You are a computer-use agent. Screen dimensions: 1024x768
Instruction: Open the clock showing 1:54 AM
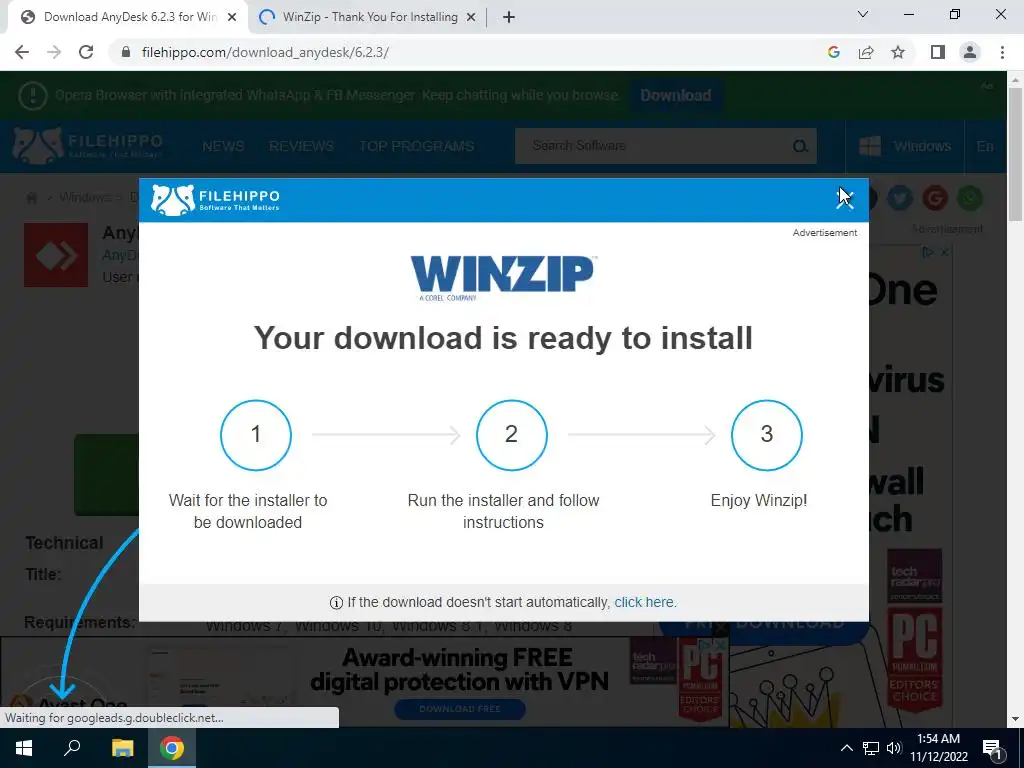(938, 748)
